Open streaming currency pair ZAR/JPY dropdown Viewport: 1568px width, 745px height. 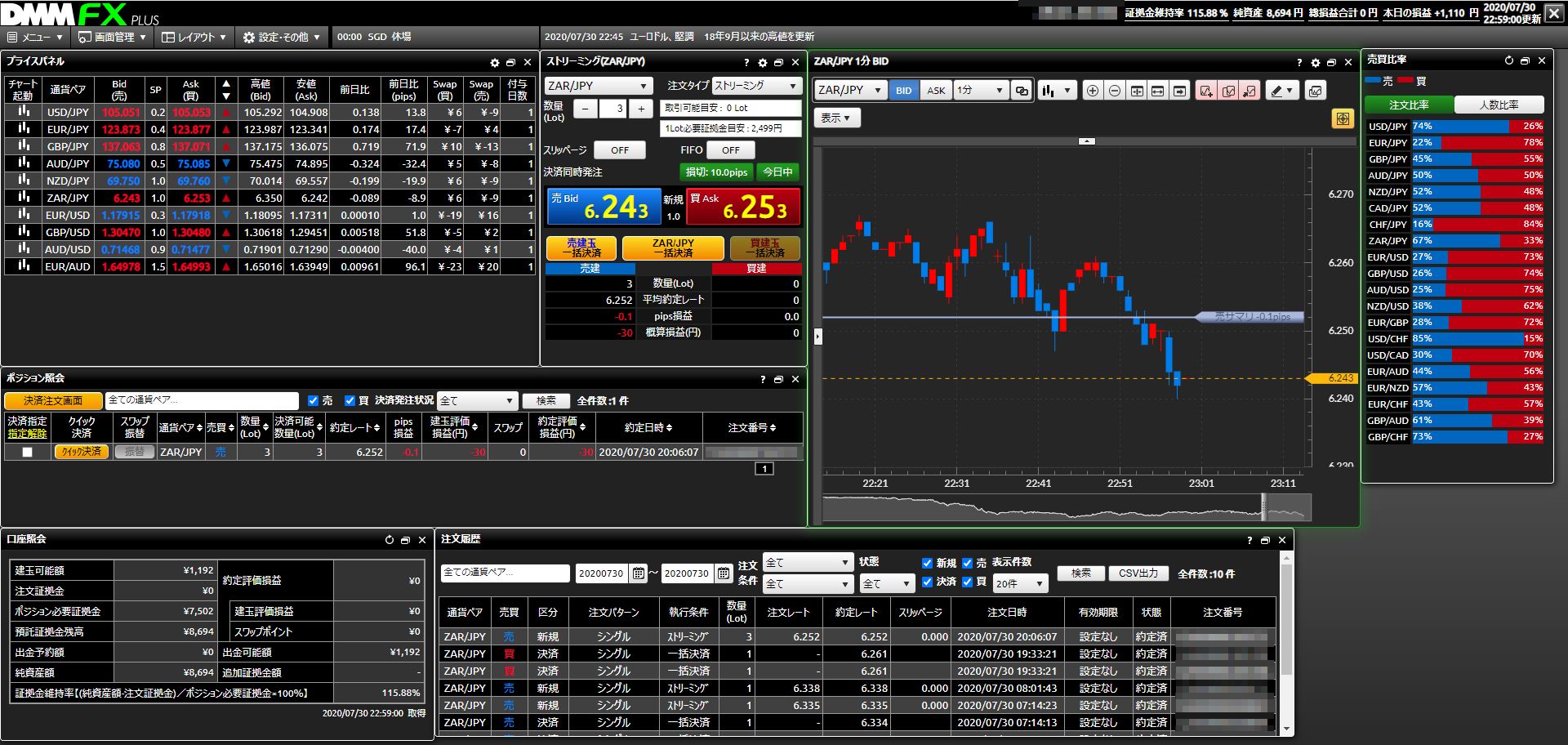pyautogui.click(x=598, y=86)
